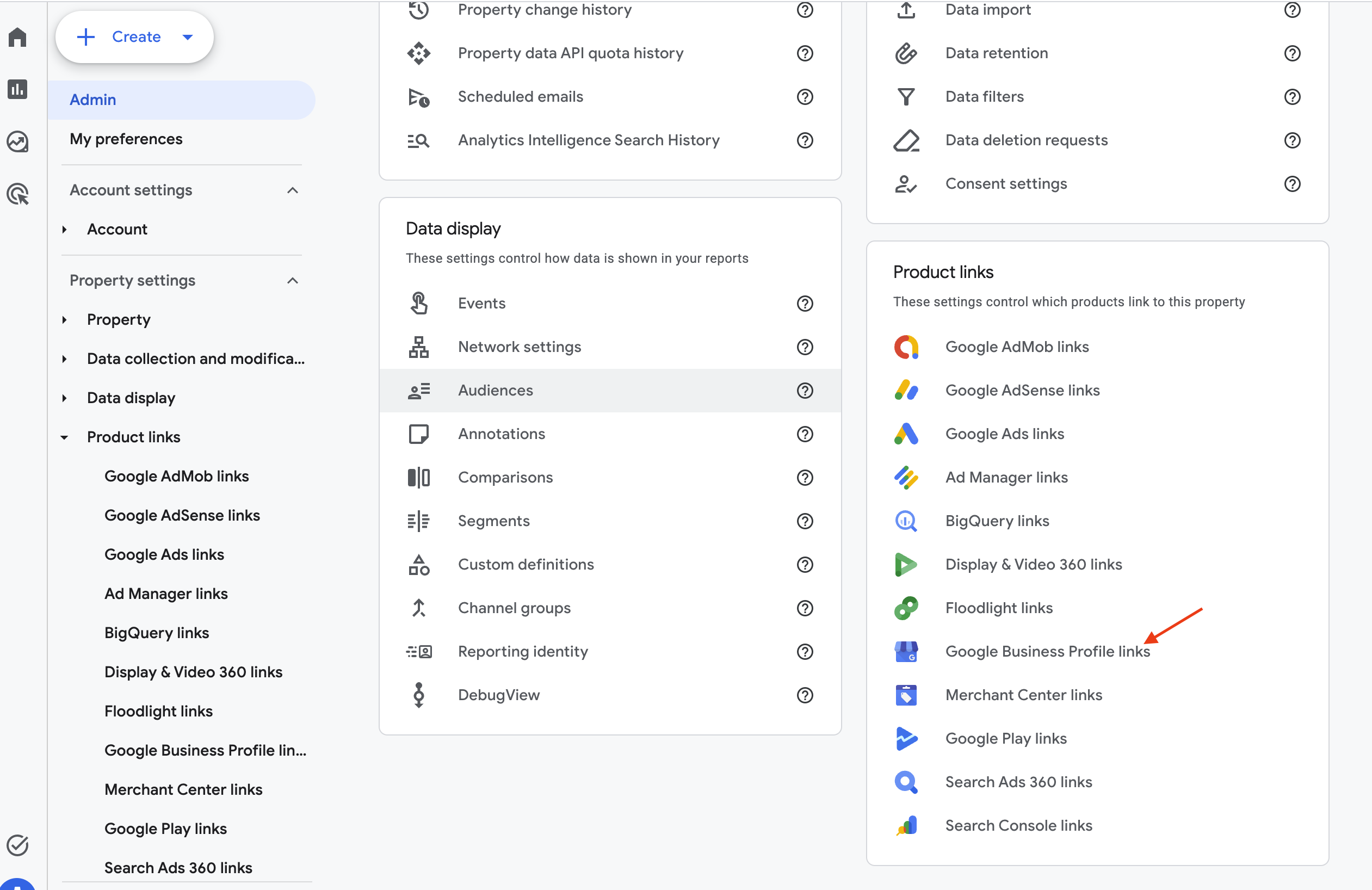Click the Network settings icon

(419, 347)
